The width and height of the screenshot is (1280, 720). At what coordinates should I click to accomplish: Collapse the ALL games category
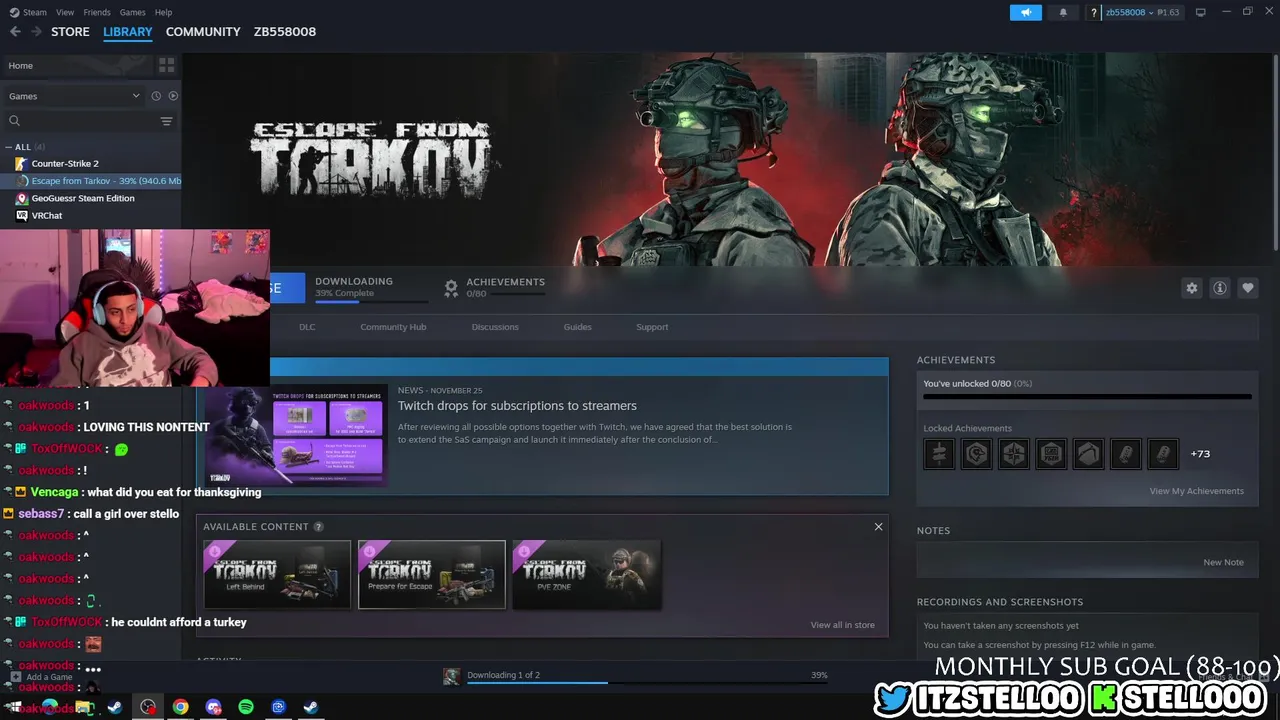[x=9, y=147]
